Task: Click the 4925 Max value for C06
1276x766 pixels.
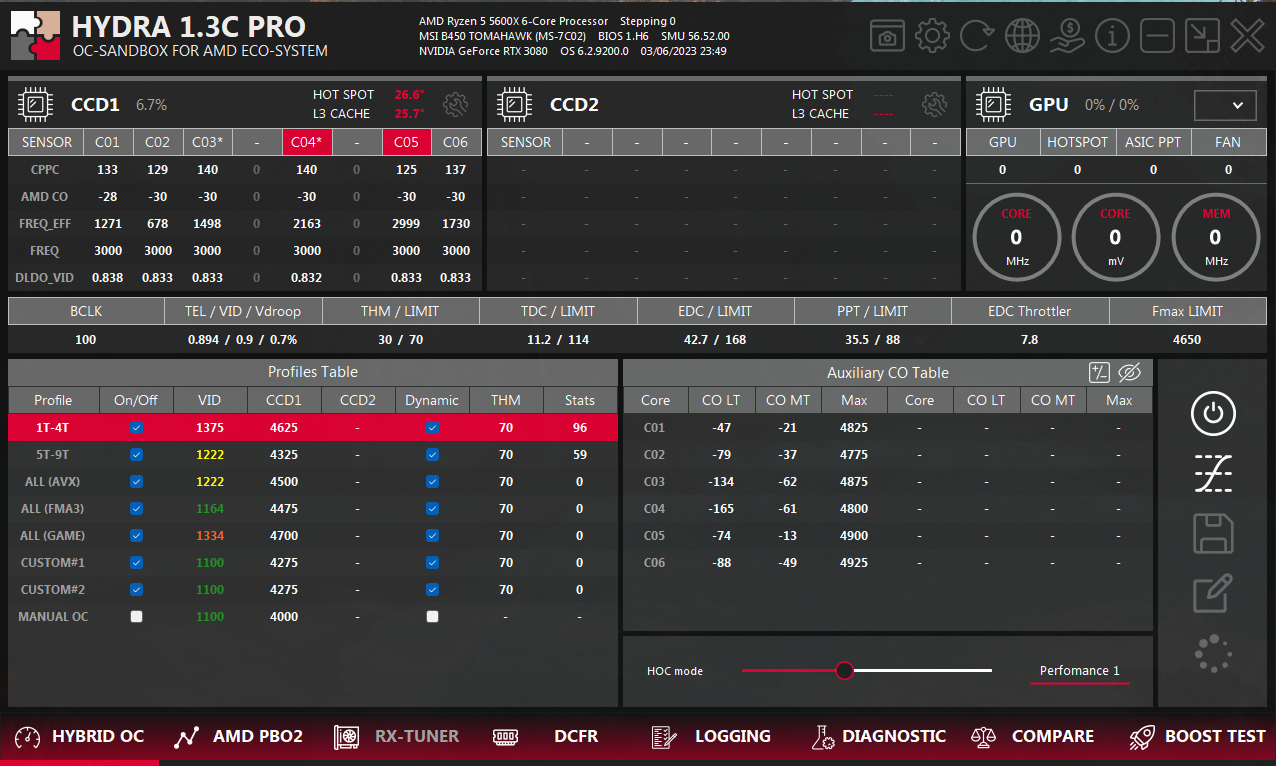Action: 854,563
